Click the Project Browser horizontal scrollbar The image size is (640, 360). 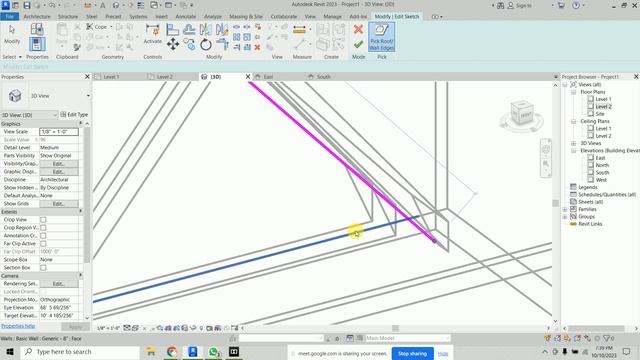[596, 328]
